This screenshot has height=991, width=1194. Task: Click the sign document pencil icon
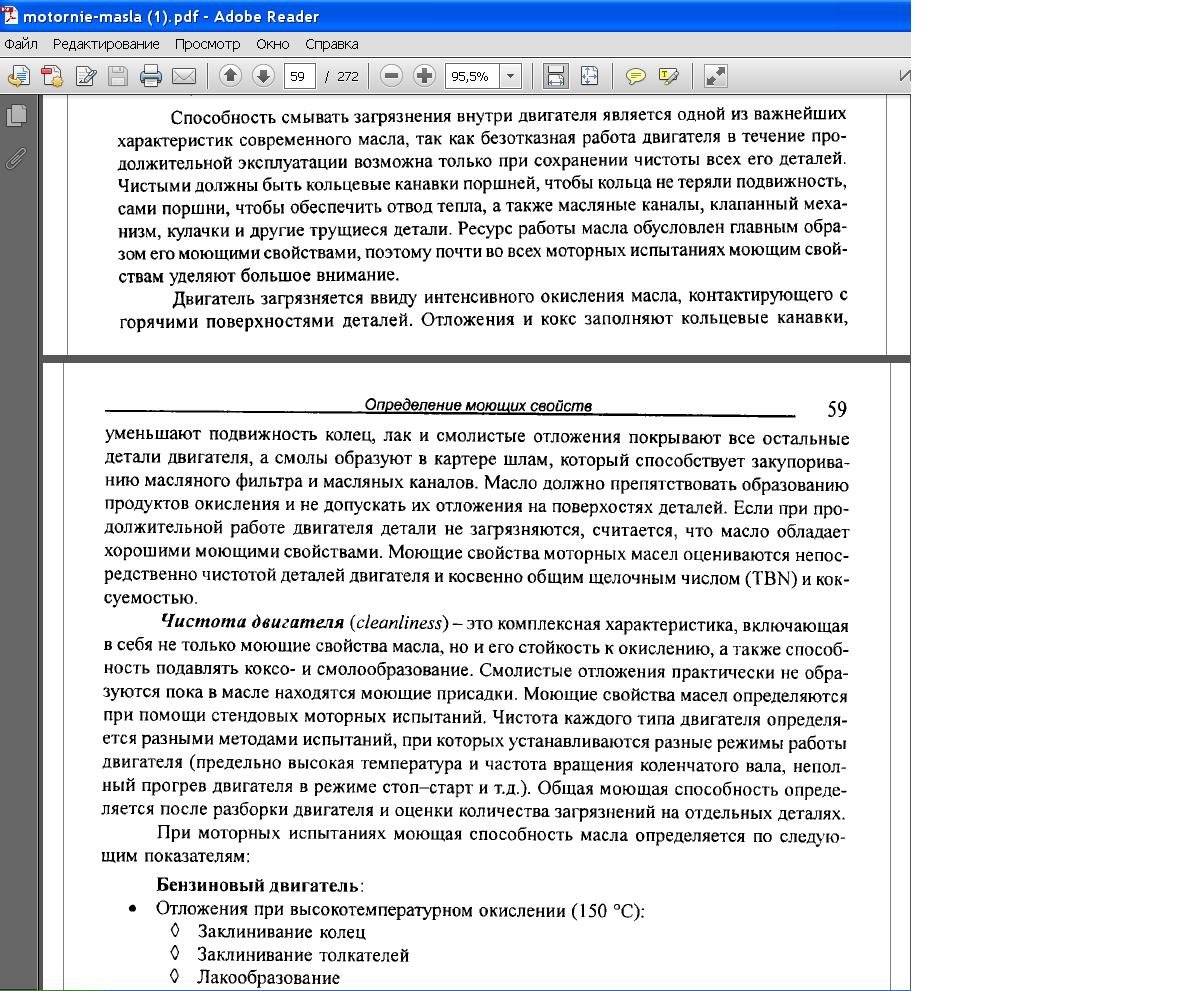[x=85, y=76]
